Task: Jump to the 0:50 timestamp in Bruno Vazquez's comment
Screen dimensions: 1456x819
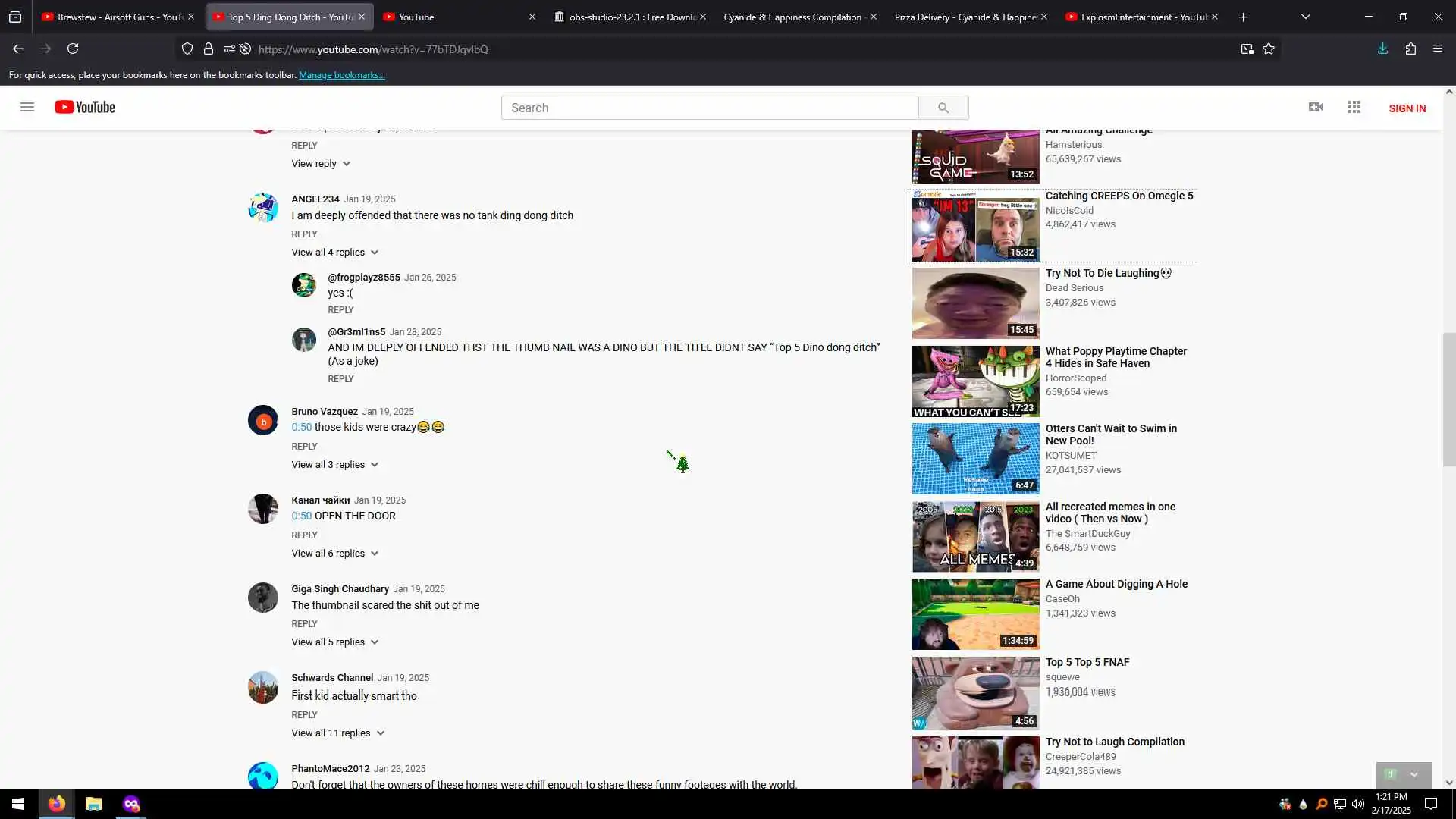Action: click(301, 427)
